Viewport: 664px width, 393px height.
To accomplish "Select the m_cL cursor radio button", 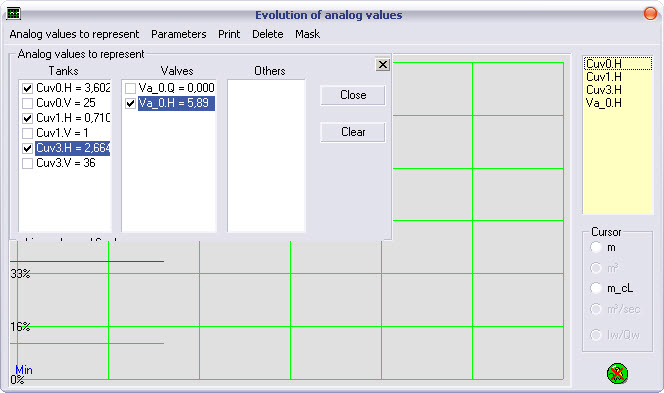I will tap(596, 288).
